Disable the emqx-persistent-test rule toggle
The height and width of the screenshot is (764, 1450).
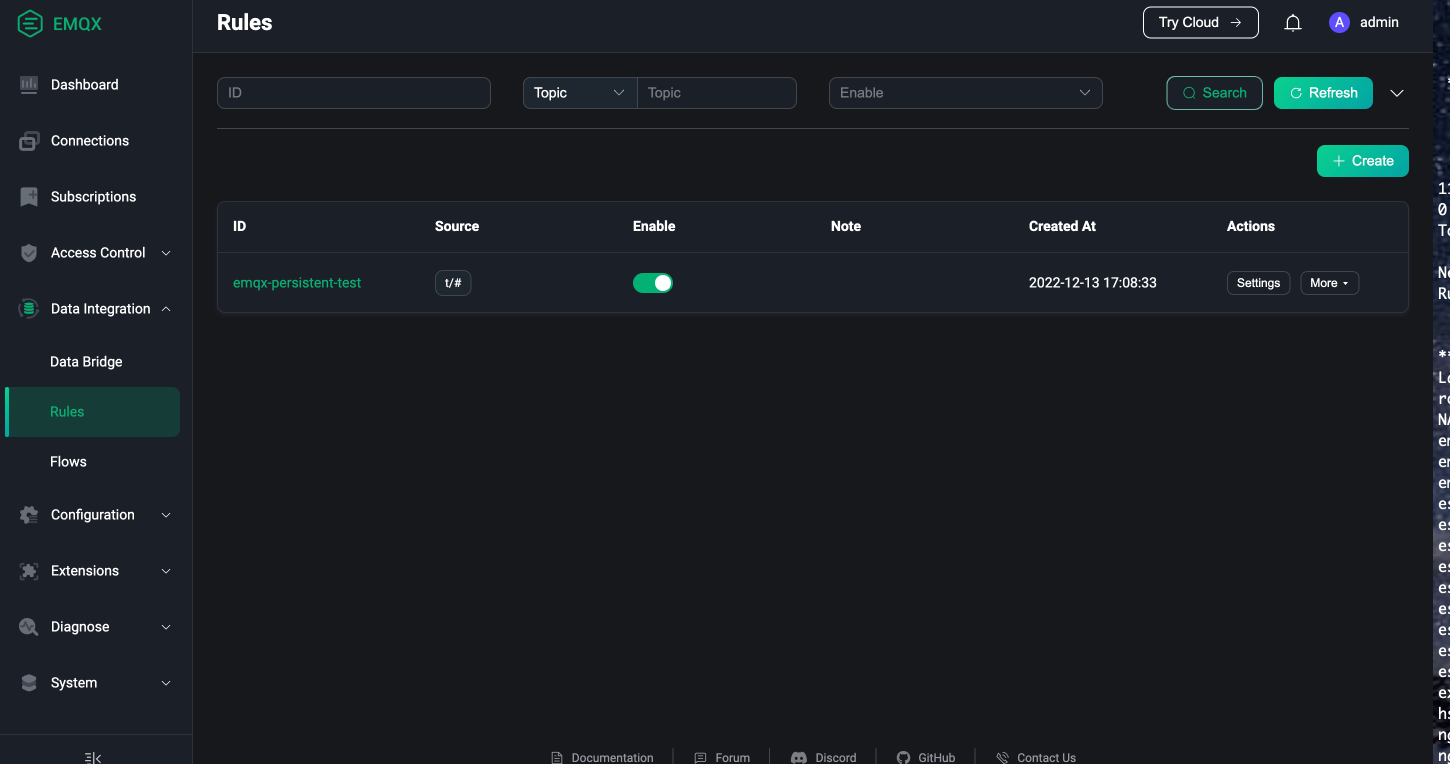(x=653, y=283)
